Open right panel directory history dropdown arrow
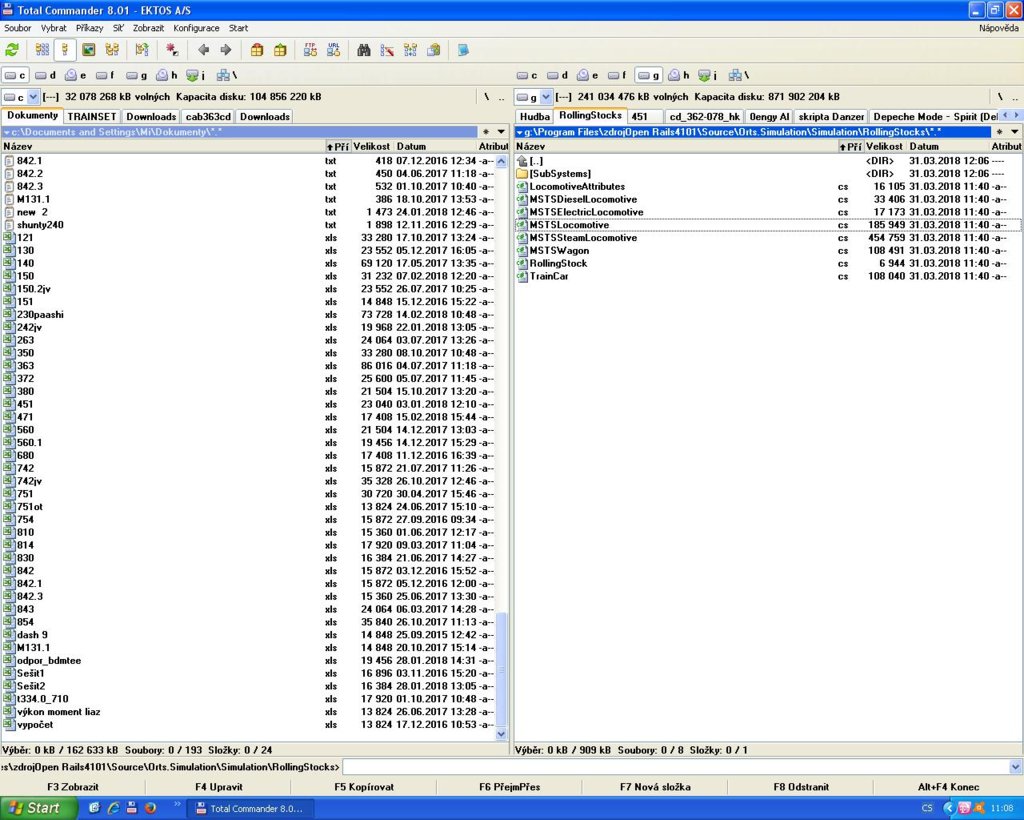The width and height of the screenshot is (1024, 820). pyautogui.click(x=1014, y=132)
